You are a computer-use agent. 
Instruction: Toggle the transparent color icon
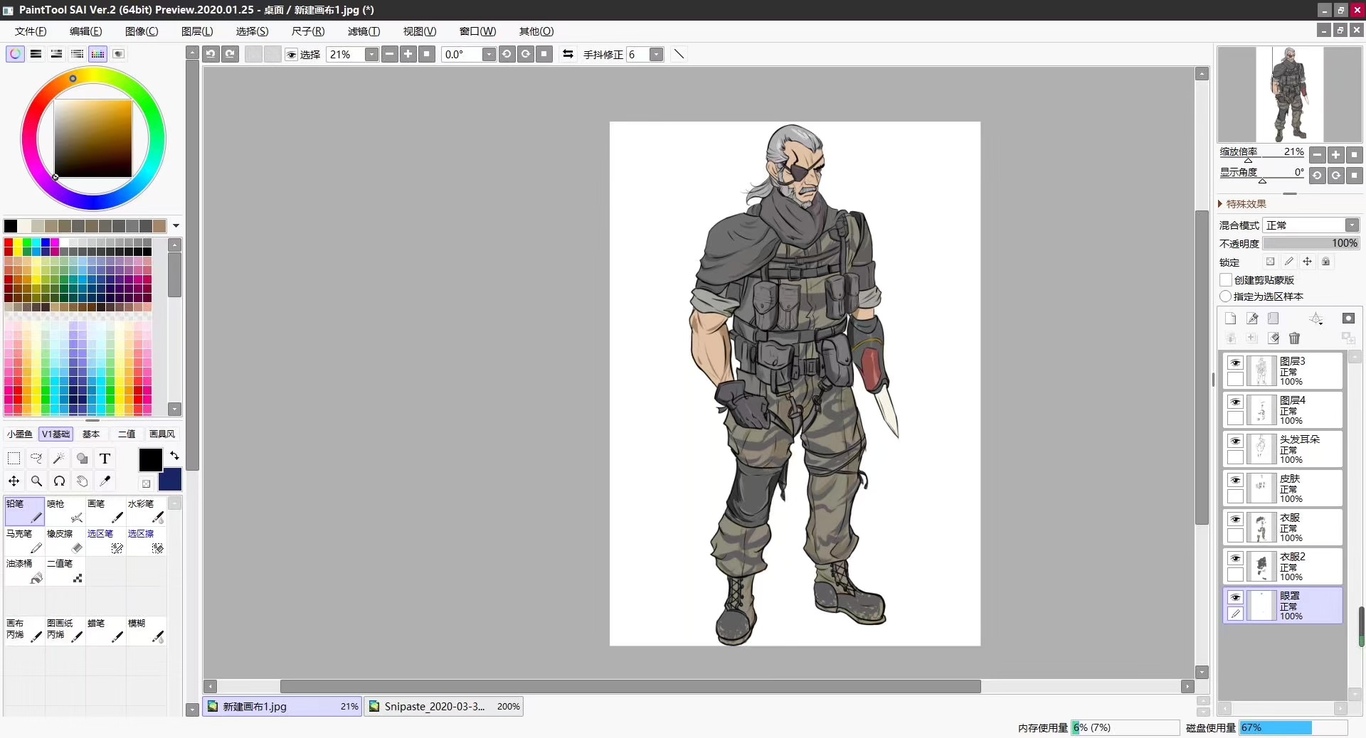click(146, 483)
